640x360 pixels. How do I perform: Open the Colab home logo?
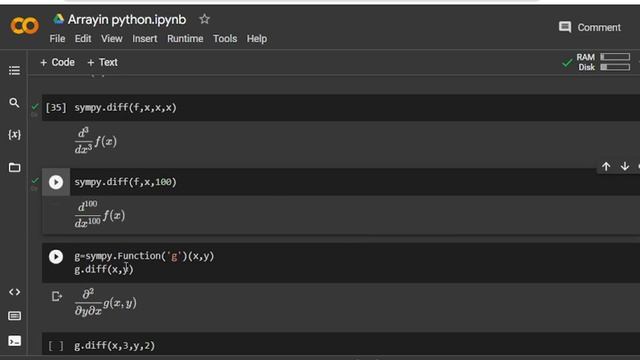pos(24,26)
